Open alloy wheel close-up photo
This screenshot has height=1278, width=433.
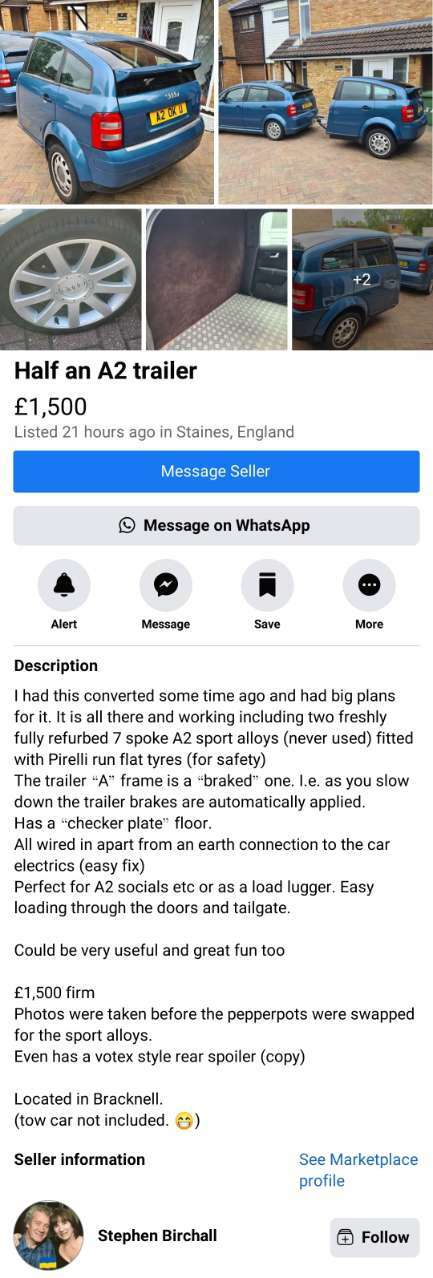point(70,279)
